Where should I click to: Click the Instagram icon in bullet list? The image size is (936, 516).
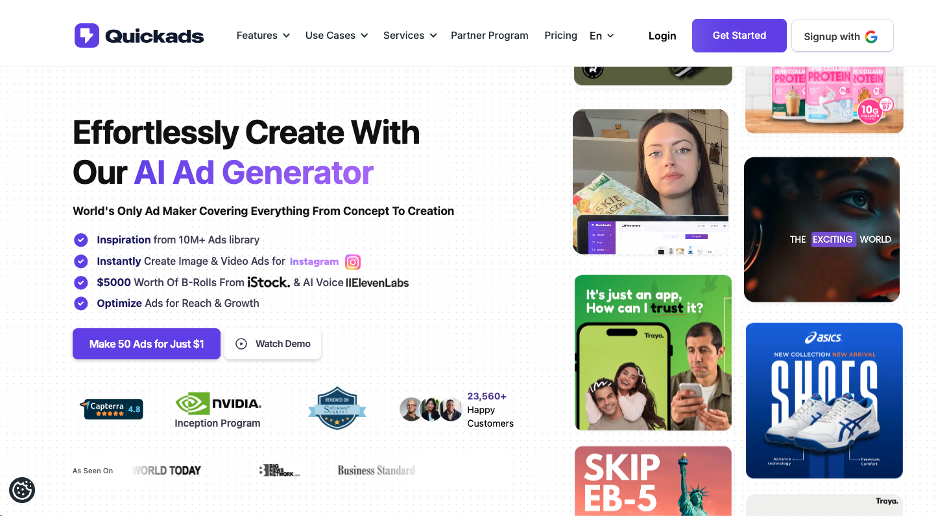(x=353, y=262)
